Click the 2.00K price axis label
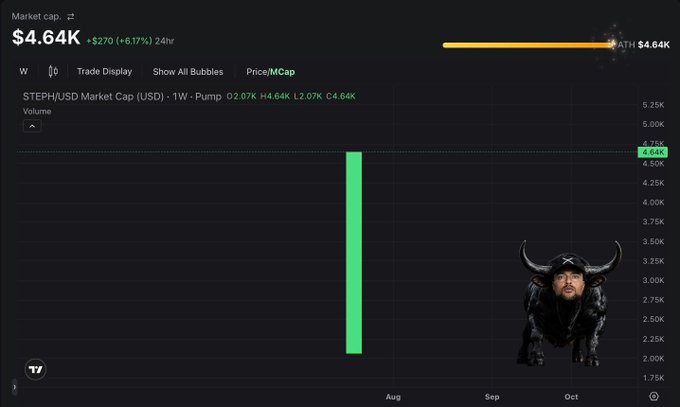 pyautogui.click(x=653, y=358)
